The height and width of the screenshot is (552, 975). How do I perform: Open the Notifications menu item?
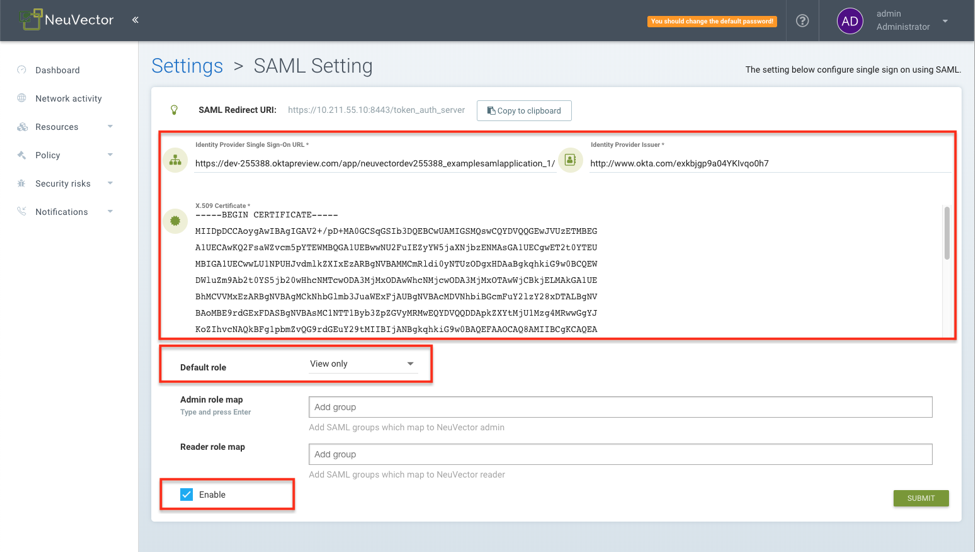[x=62, y=212]
